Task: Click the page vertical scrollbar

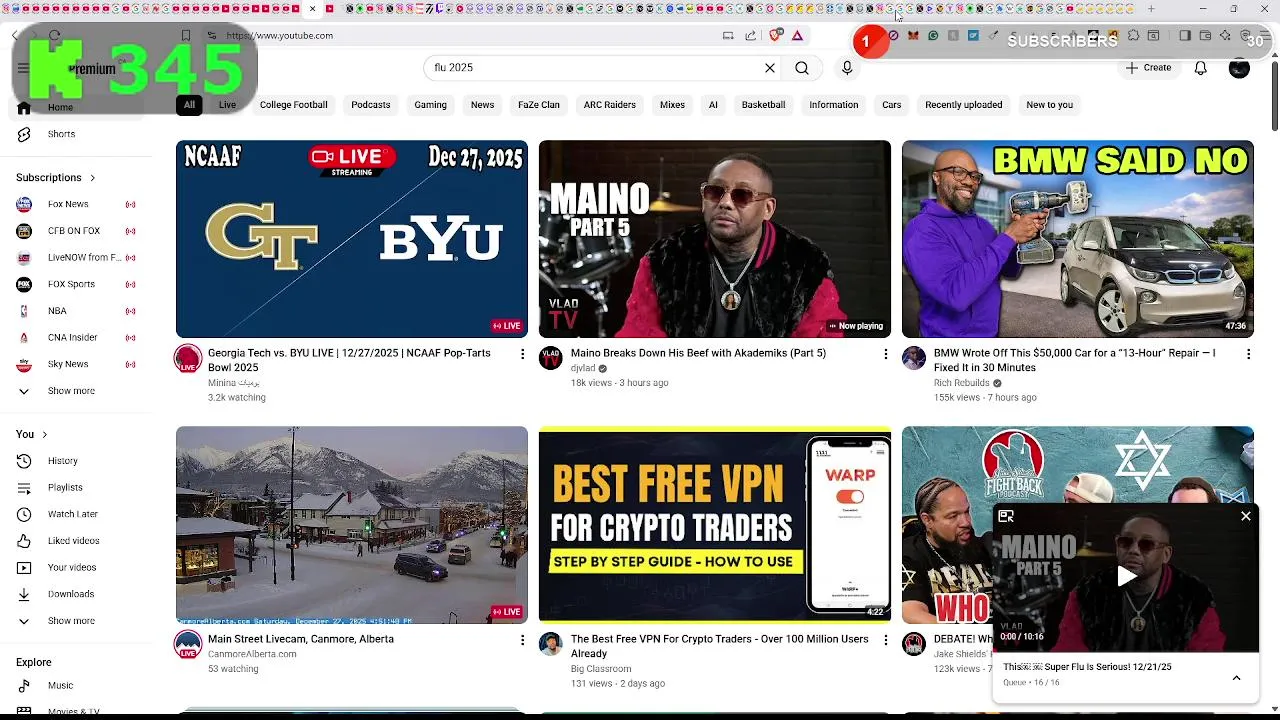Action: (1274, 95)
